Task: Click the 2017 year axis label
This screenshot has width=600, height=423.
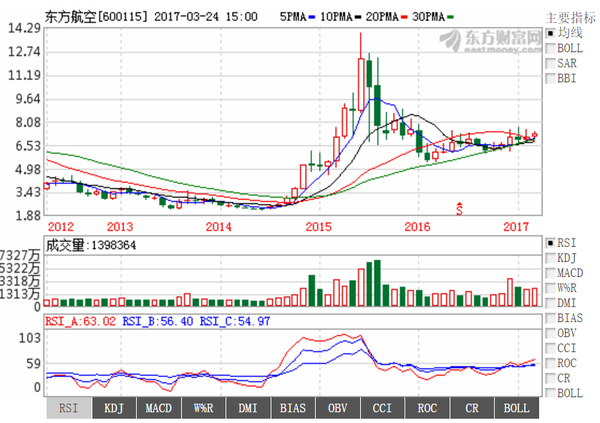Action: (516, 227)
